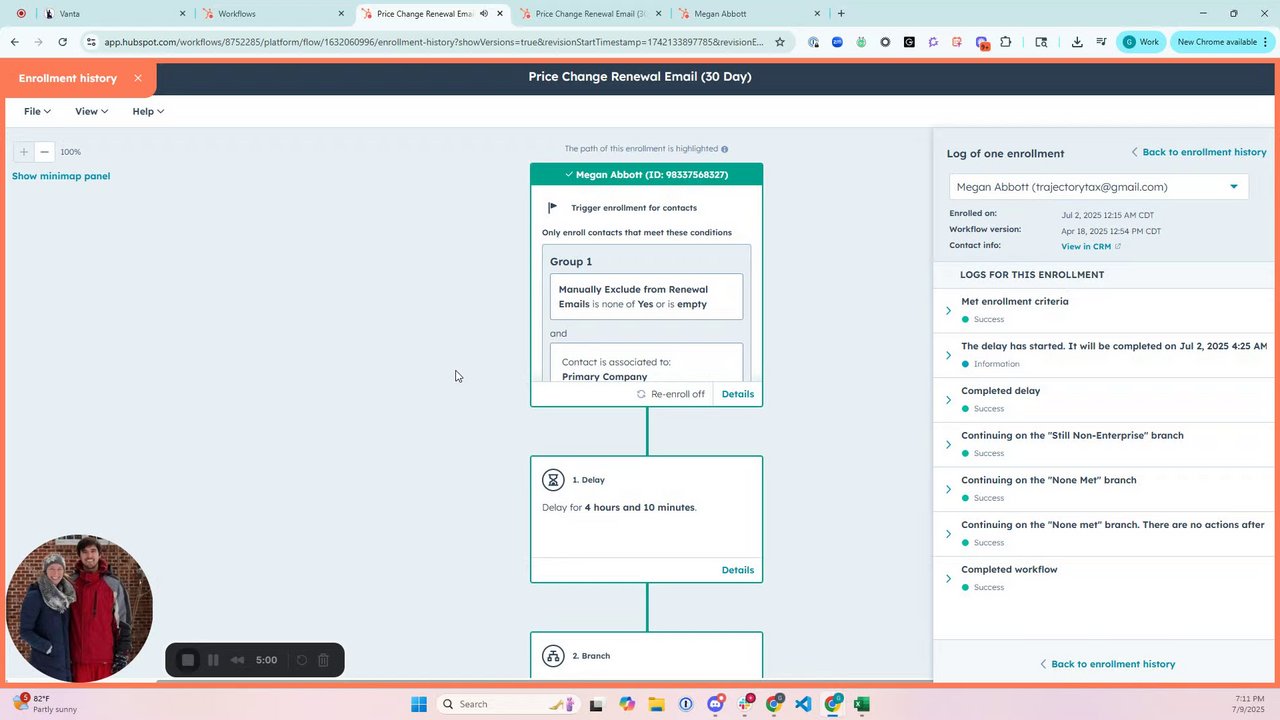Open the View menu
Image resolution: width=1280 pixels, height=720 pixels.
(x=91, y=111)
